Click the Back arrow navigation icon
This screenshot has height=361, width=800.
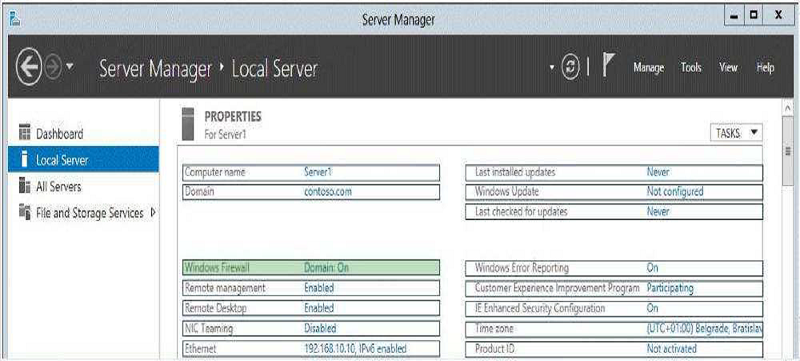tap(29, 66)
